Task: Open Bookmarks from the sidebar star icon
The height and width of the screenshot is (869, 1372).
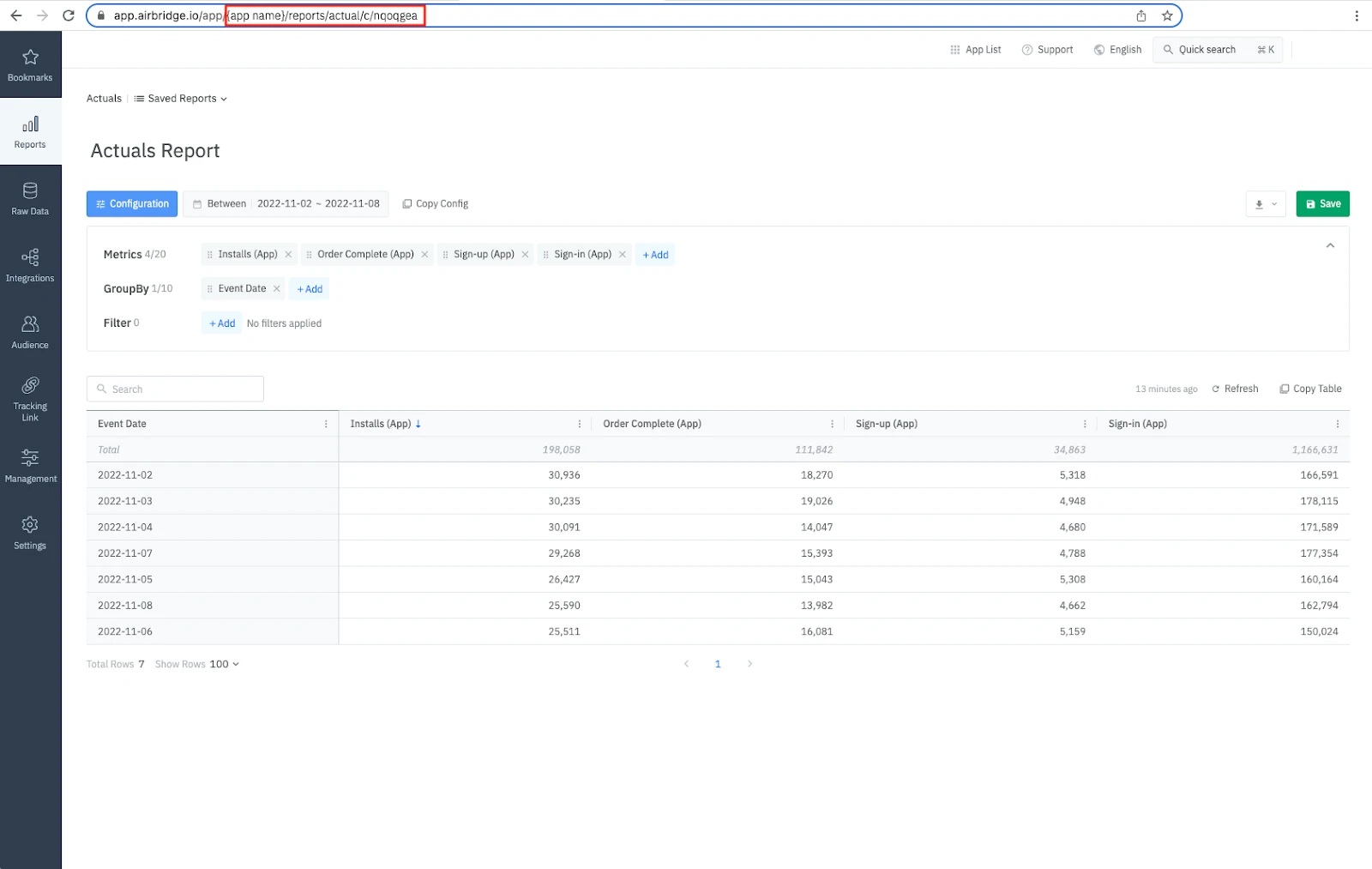Action: tap(30, 64)
